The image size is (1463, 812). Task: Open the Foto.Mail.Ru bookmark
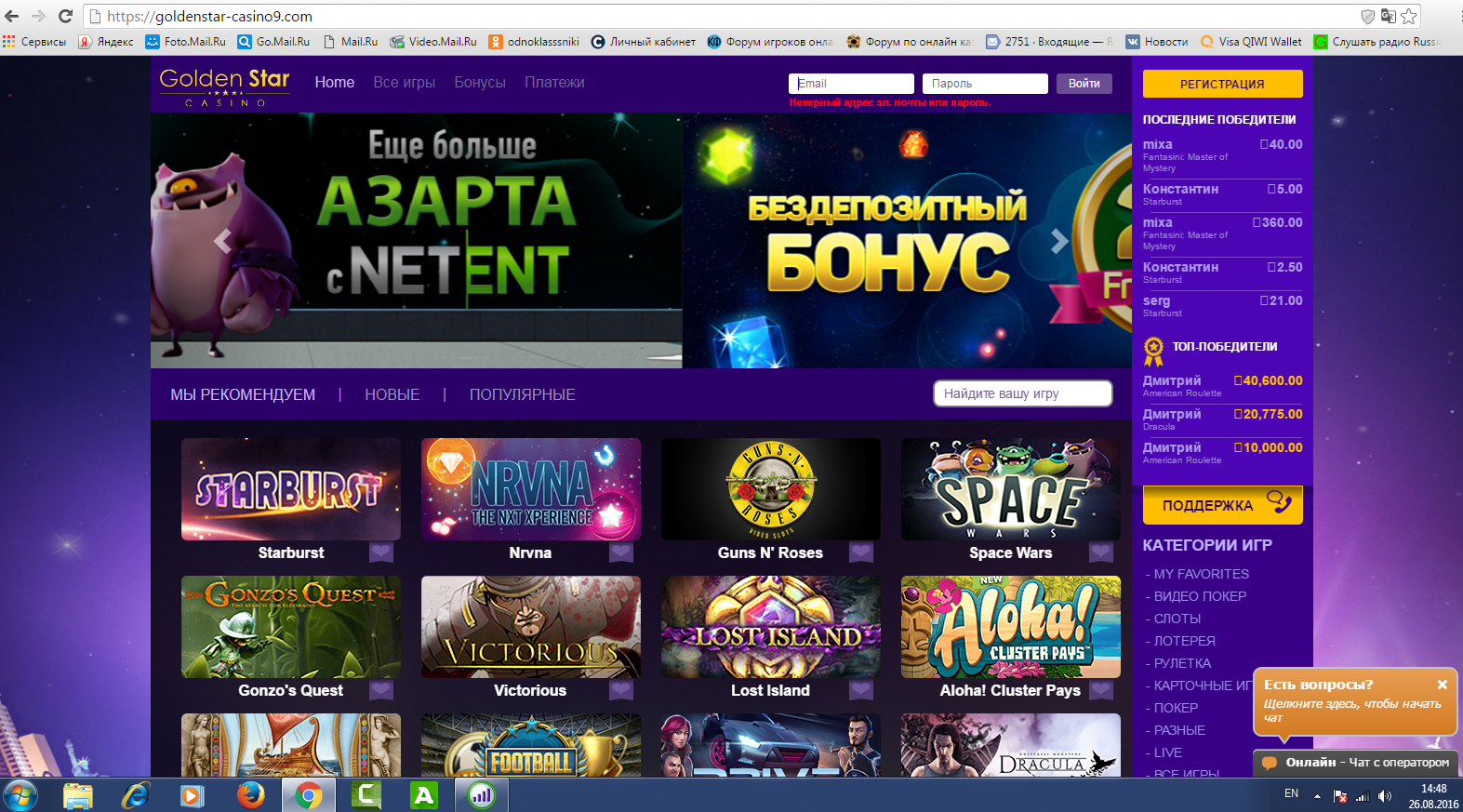pyautogui.click(x=185, y=42)
